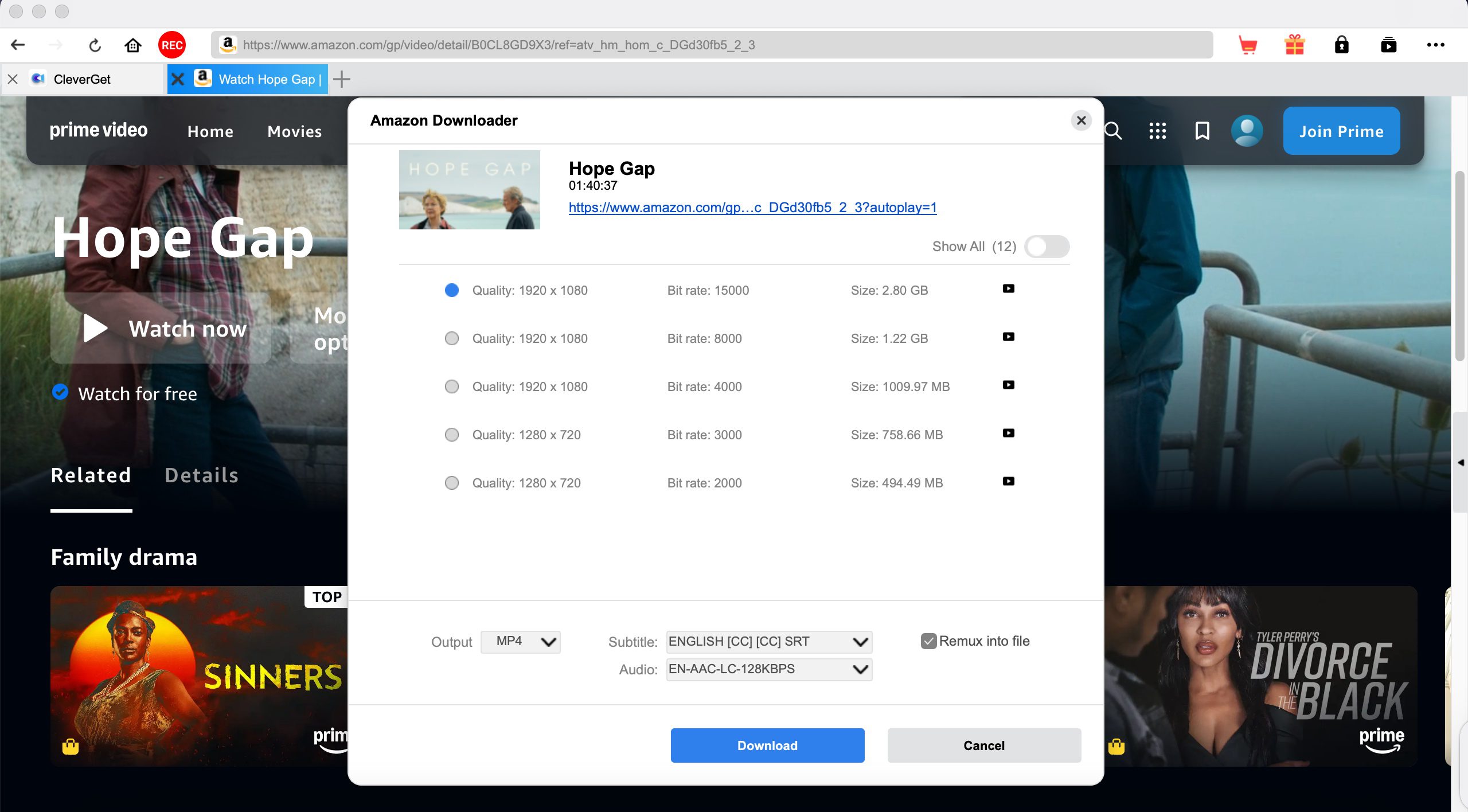Viewport: 1468px width, 812px height.
Task: Uncheck the Remux into file checkbox
Action: (928, 641)
